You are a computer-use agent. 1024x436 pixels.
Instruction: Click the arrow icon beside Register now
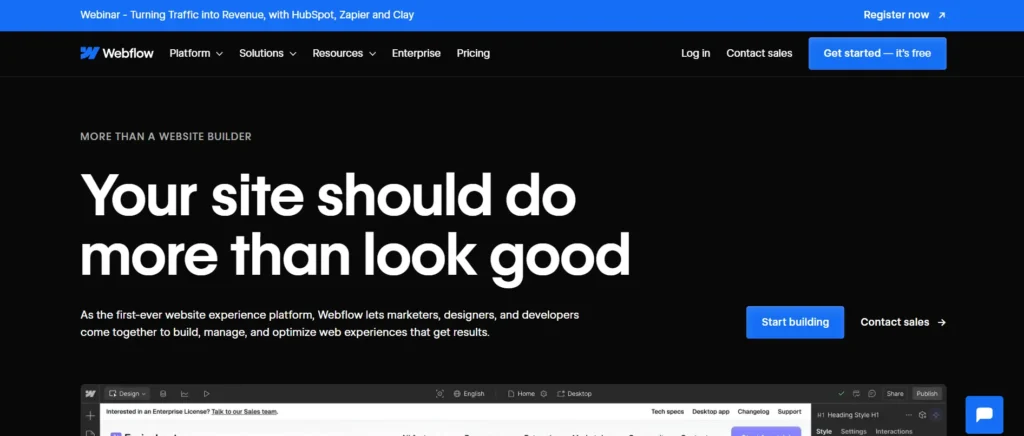pos(941,15)
